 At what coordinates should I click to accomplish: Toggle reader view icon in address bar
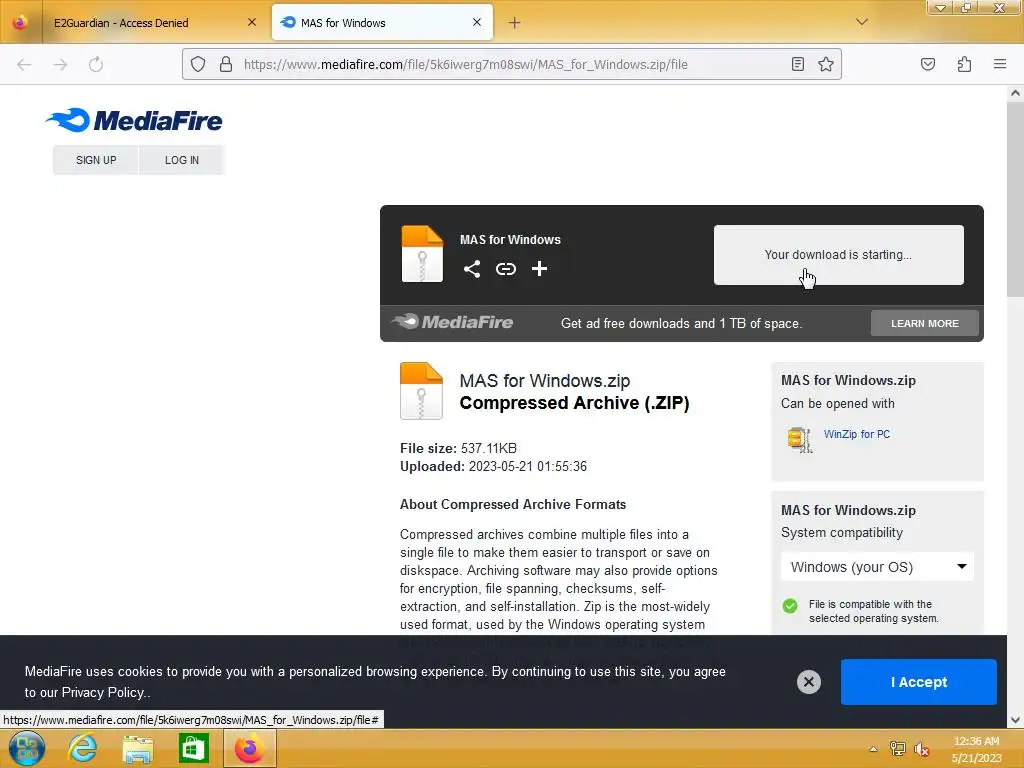pos(797,64)
